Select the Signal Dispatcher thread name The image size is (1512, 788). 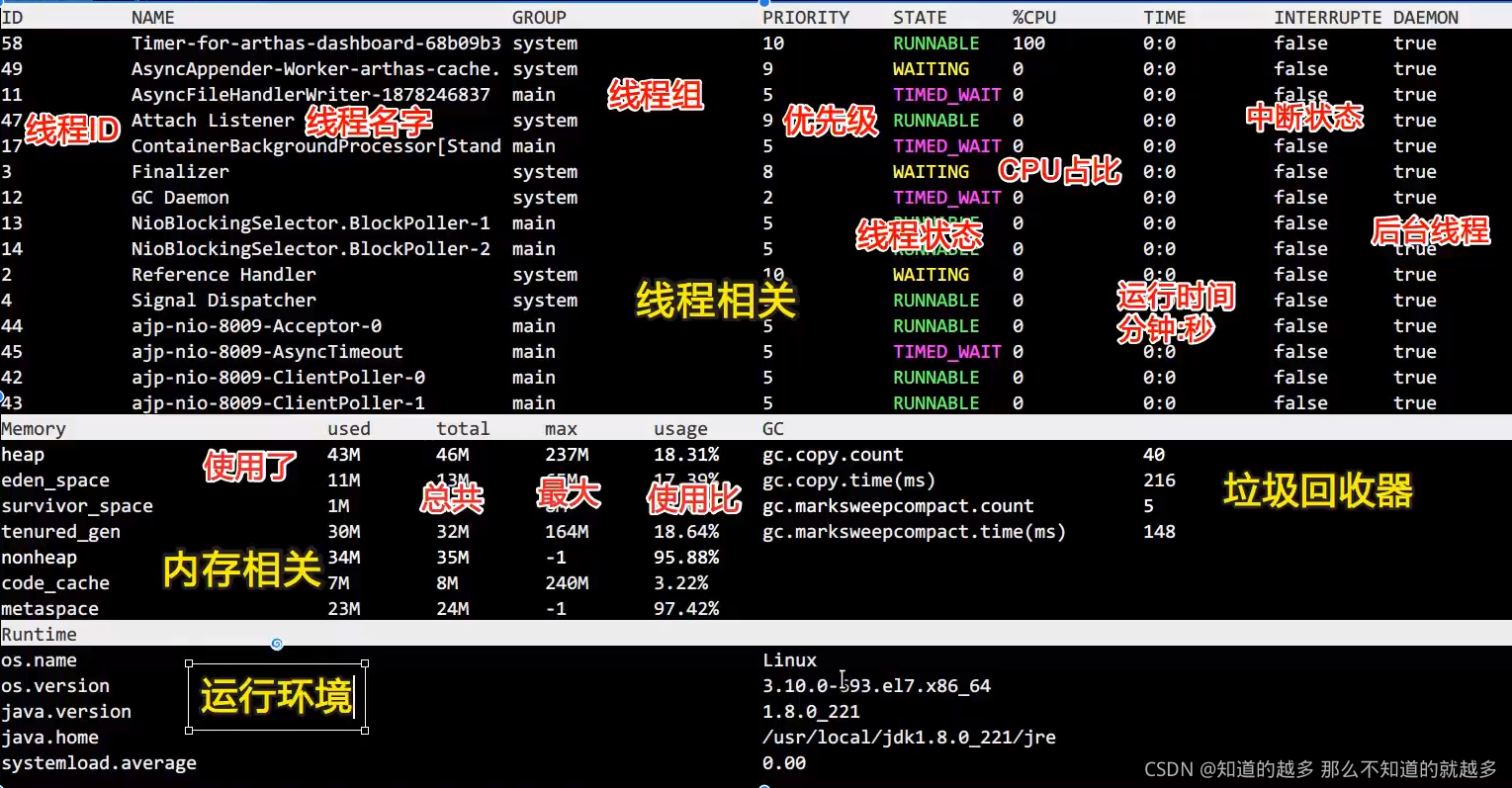tap(223, 301)
